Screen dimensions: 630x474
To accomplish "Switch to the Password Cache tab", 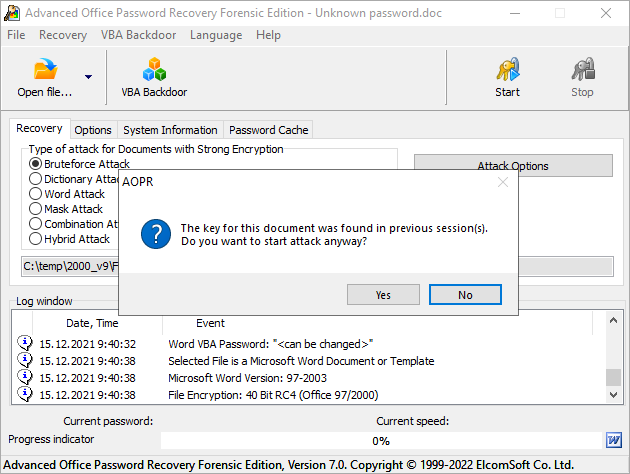I will point(268,130).
